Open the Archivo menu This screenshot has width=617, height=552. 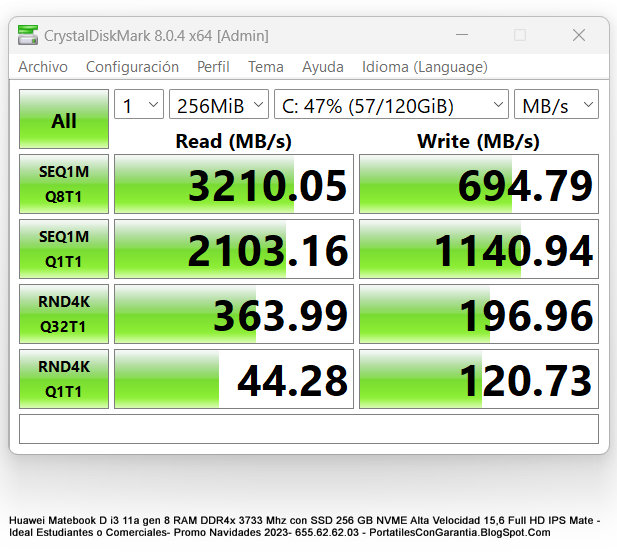coord(43,67)
